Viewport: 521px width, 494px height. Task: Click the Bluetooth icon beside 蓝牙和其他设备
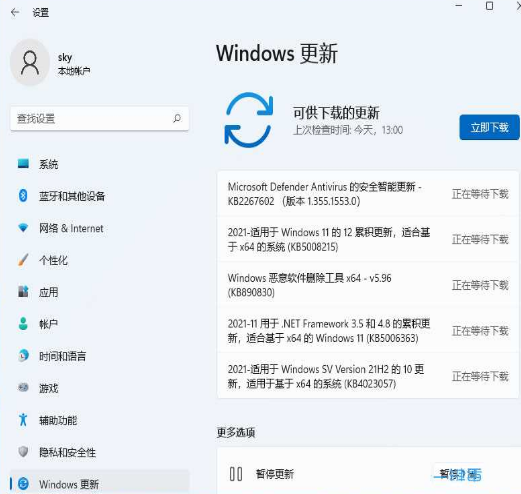23,196
